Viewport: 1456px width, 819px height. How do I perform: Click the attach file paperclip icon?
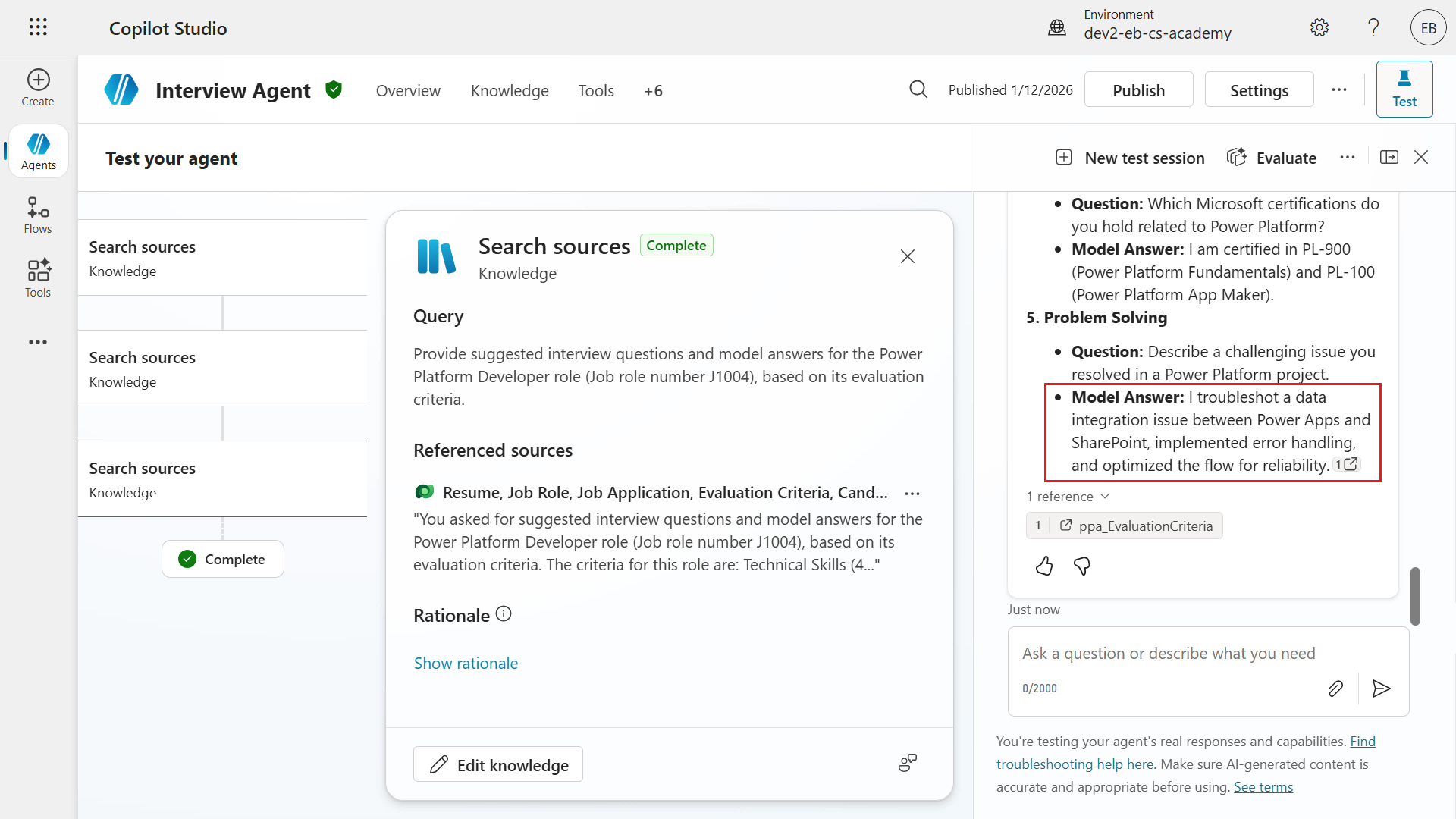point(1335,688)
